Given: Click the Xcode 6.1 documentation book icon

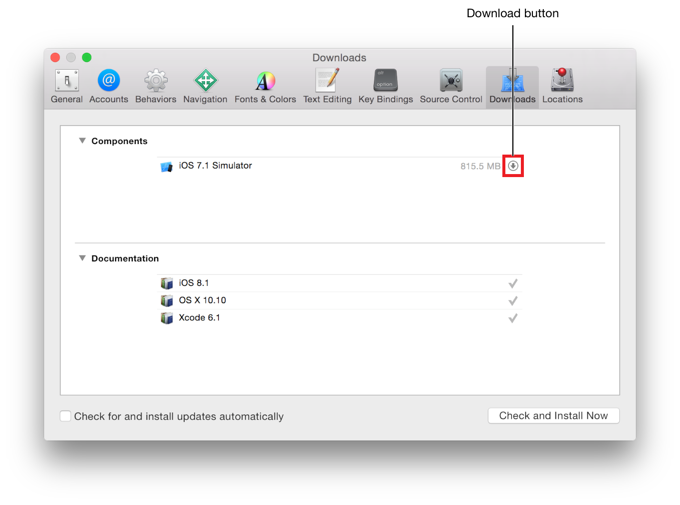Looking at the screenshot, I should click(167, 318).
